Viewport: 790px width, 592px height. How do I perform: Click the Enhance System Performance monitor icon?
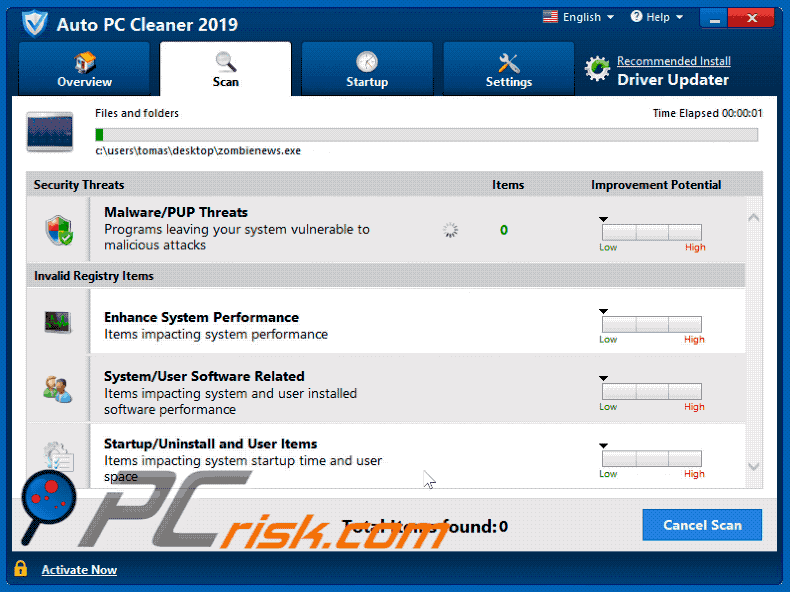[58, 322]
